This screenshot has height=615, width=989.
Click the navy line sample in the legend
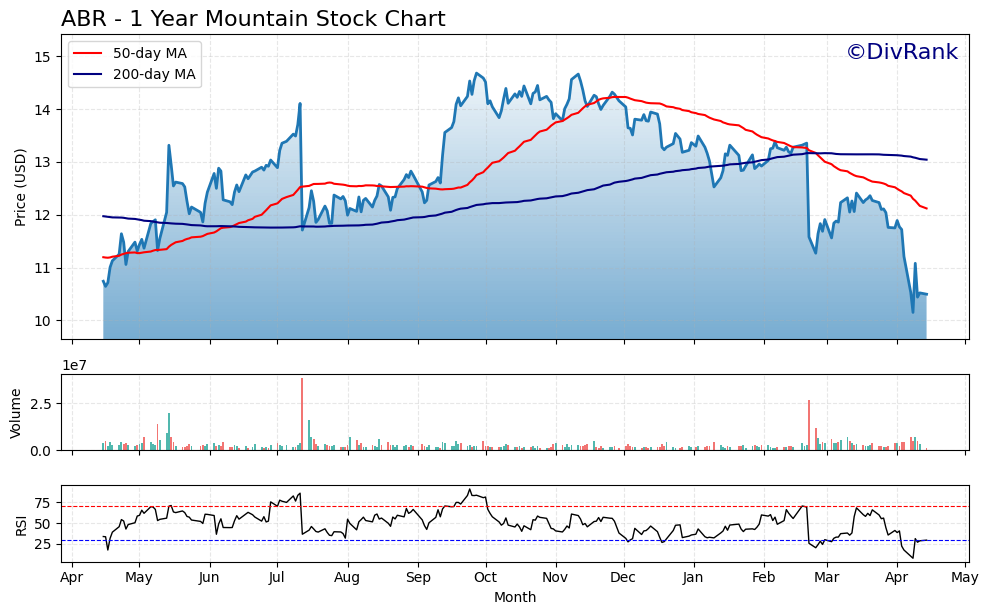pos(88,74)
